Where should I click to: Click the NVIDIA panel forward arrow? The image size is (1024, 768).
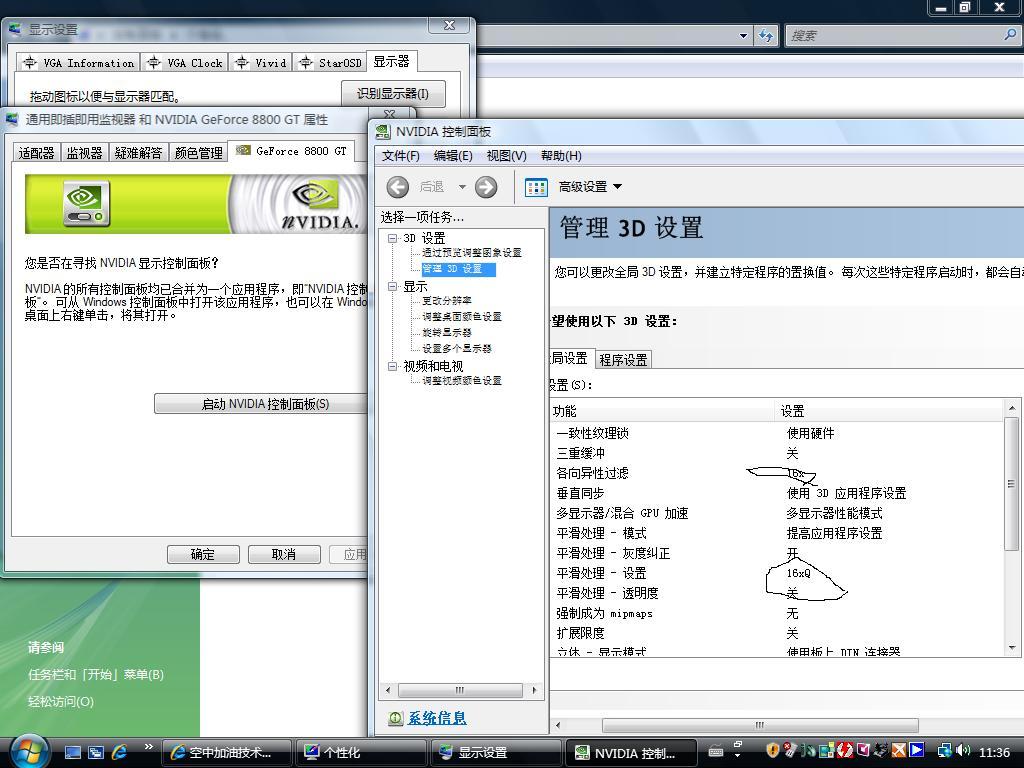click(486, 187)
